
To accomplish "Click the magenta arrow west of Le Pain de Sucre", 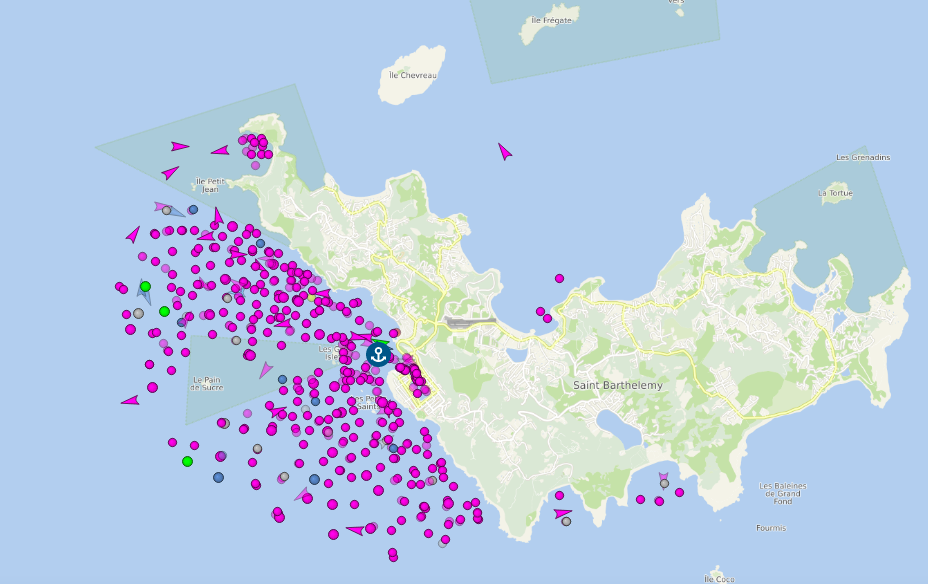I will click(x=130, y=401).
